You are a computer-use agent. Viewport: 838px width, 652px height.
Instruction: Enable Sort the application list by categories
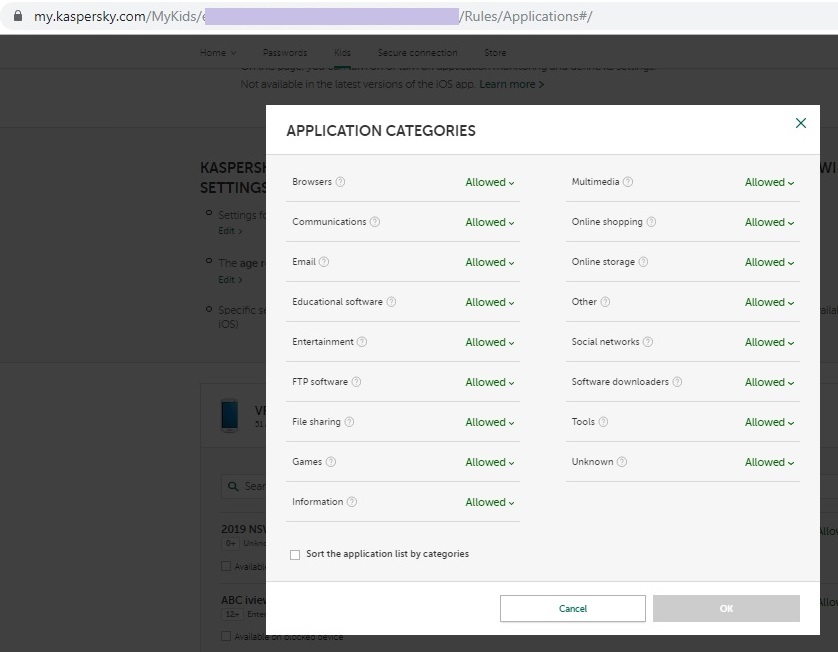click(295, 554)
